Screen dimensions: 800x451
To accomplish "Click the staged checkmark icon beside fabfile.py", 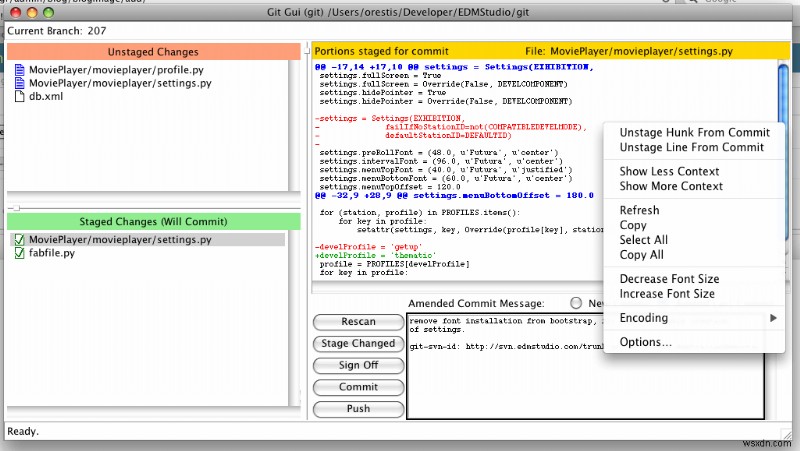I will pos(19,253).
